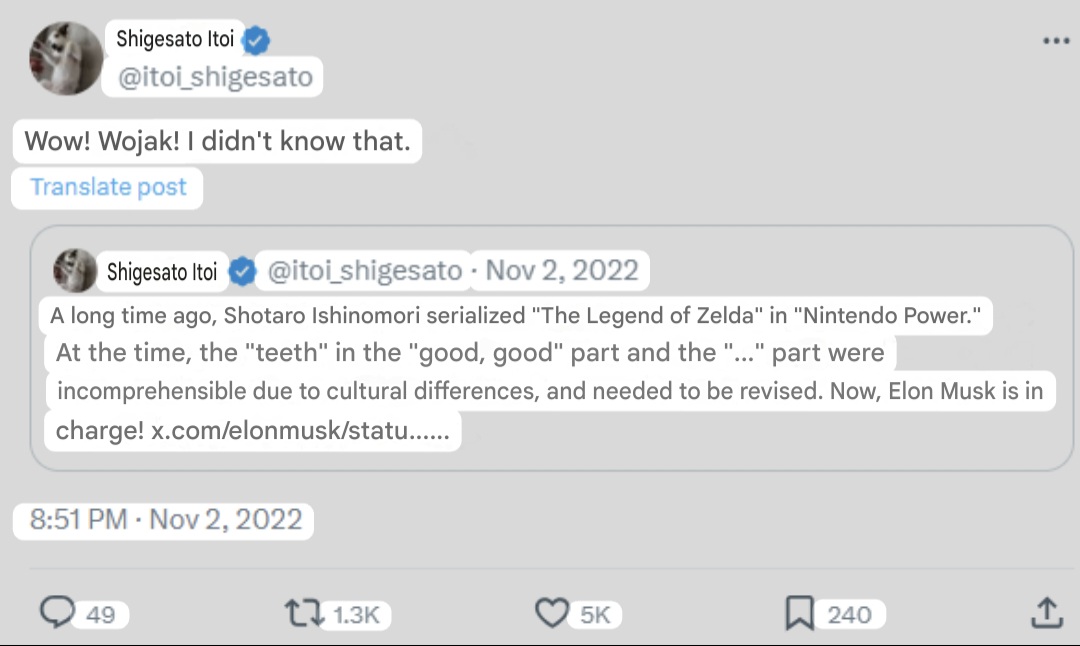Repost this tweet via retweet icon
The width and height of the screenshot is (1080, 646).
coord(303,612)
